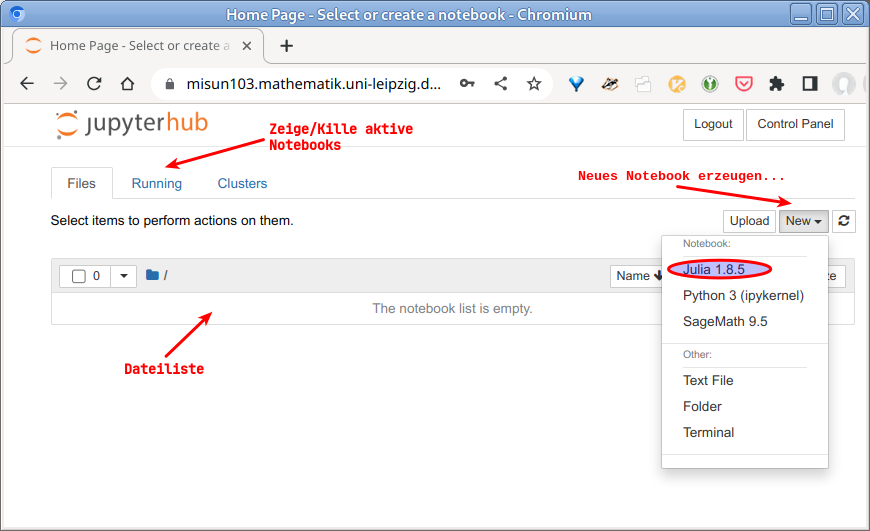This screenshot has height=531, width=870.
Task: Create a Python 3 (ipykernel) notebook
Action: tap(743, 295)
